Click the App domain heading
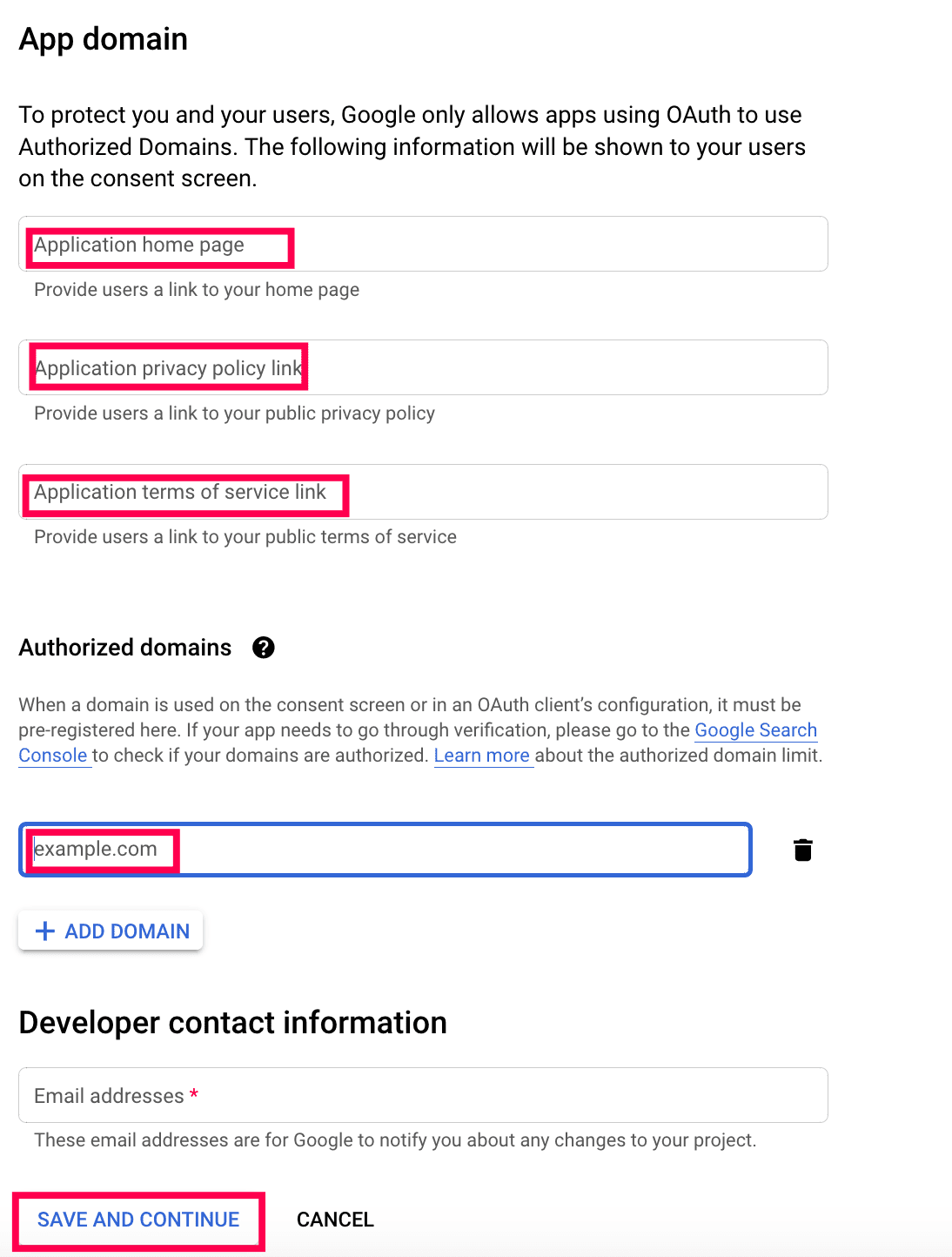Image resolution: width=952 pixels, height=1257 pixels. coord(104,39)
